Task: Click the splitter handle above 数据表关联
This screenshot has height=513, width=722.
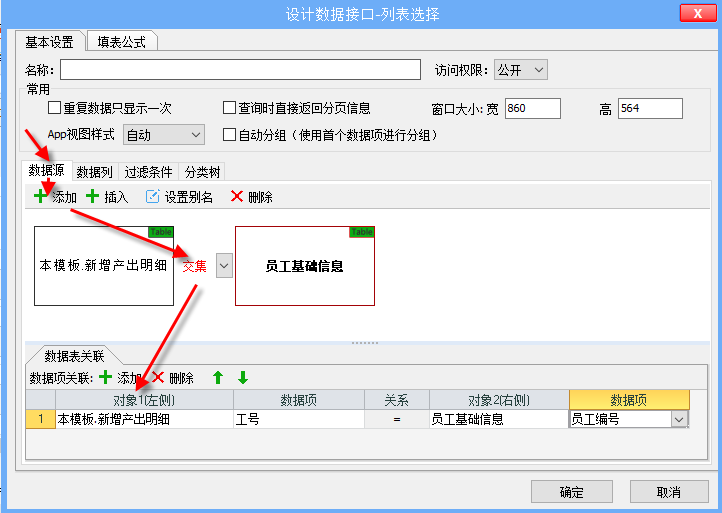Action: (x=365, y=343)
